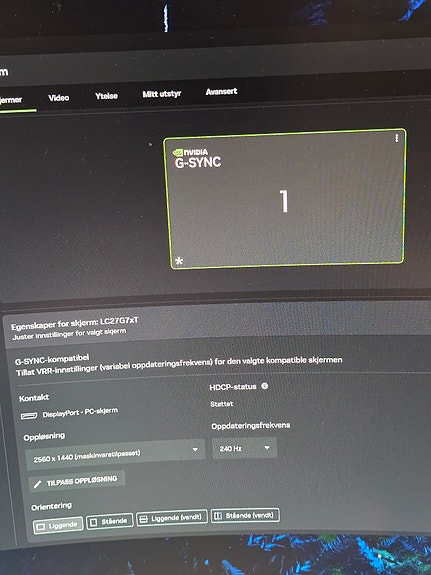Screen dimensions: 431x575
Task: Open the Oppløsning 2560 x 1440 dropdown
Action: coord(115,455)
